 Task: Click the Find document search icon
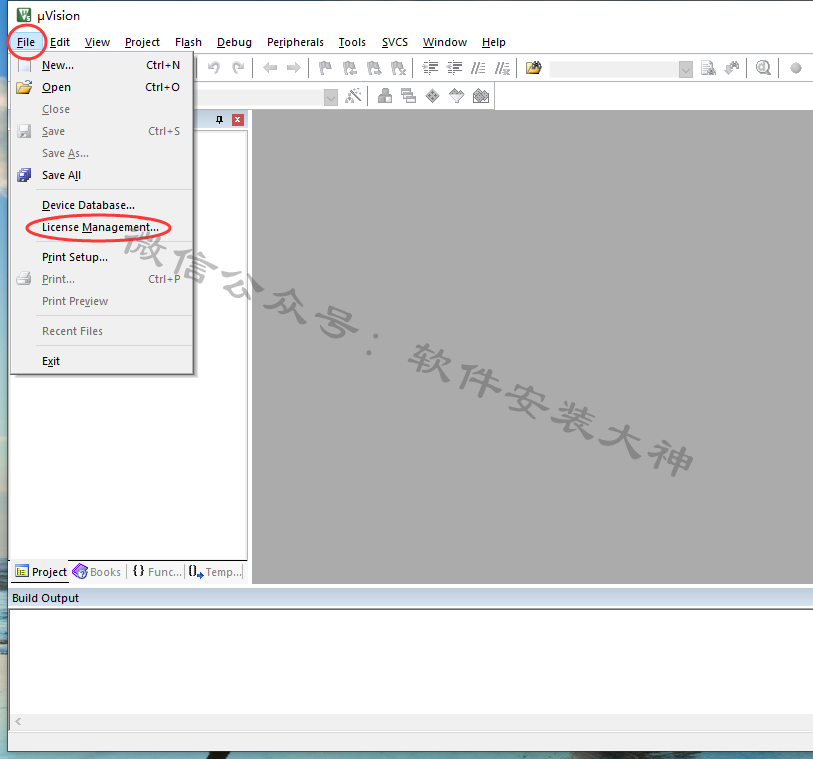click(x=708, y=68)
